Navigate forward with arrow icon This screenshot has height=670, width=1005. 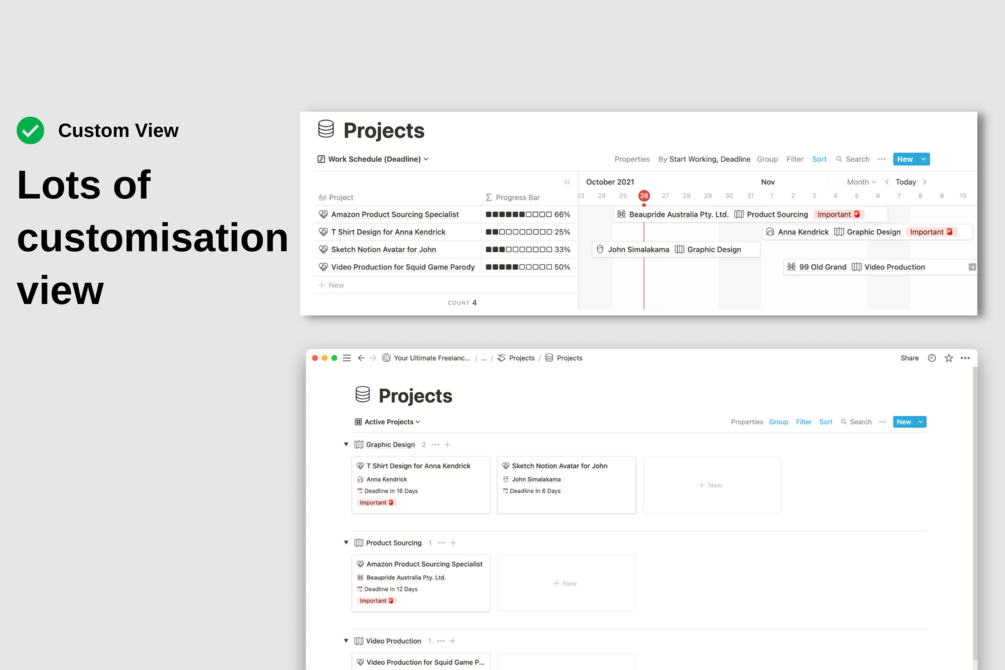tap(372, 358)
